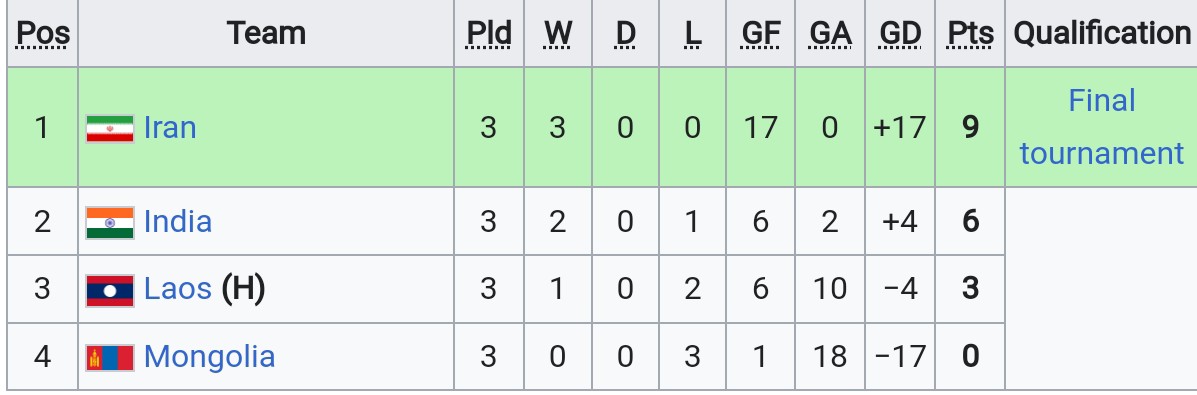Click the Laos flag icon
Image resolution: width=1197 pixels, height=395 pixels.
coord(110,291)
